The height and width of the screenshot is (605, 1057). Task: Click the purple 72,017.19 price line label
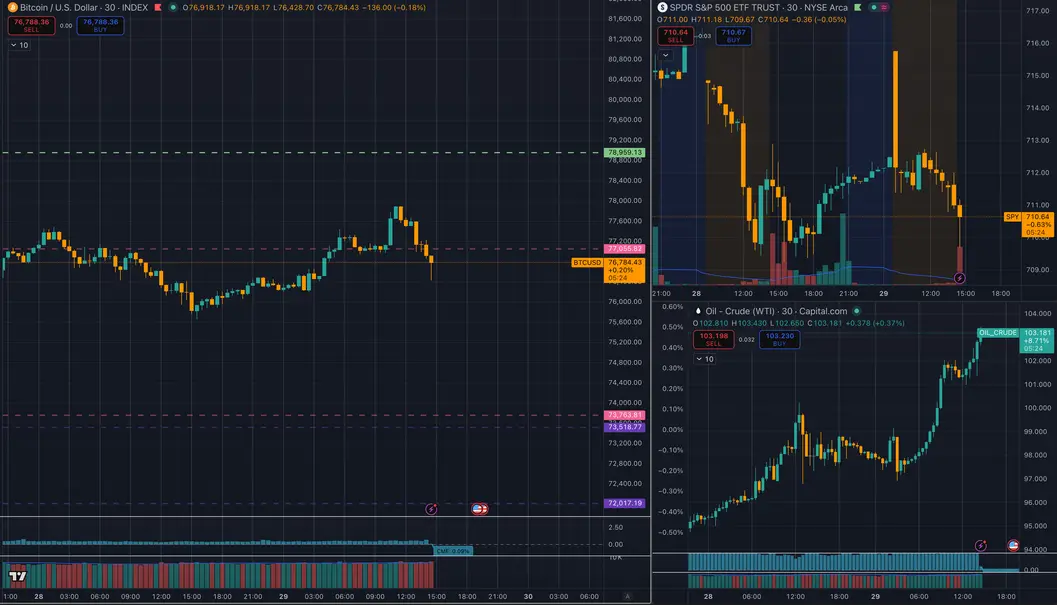(x=624, y=503)
